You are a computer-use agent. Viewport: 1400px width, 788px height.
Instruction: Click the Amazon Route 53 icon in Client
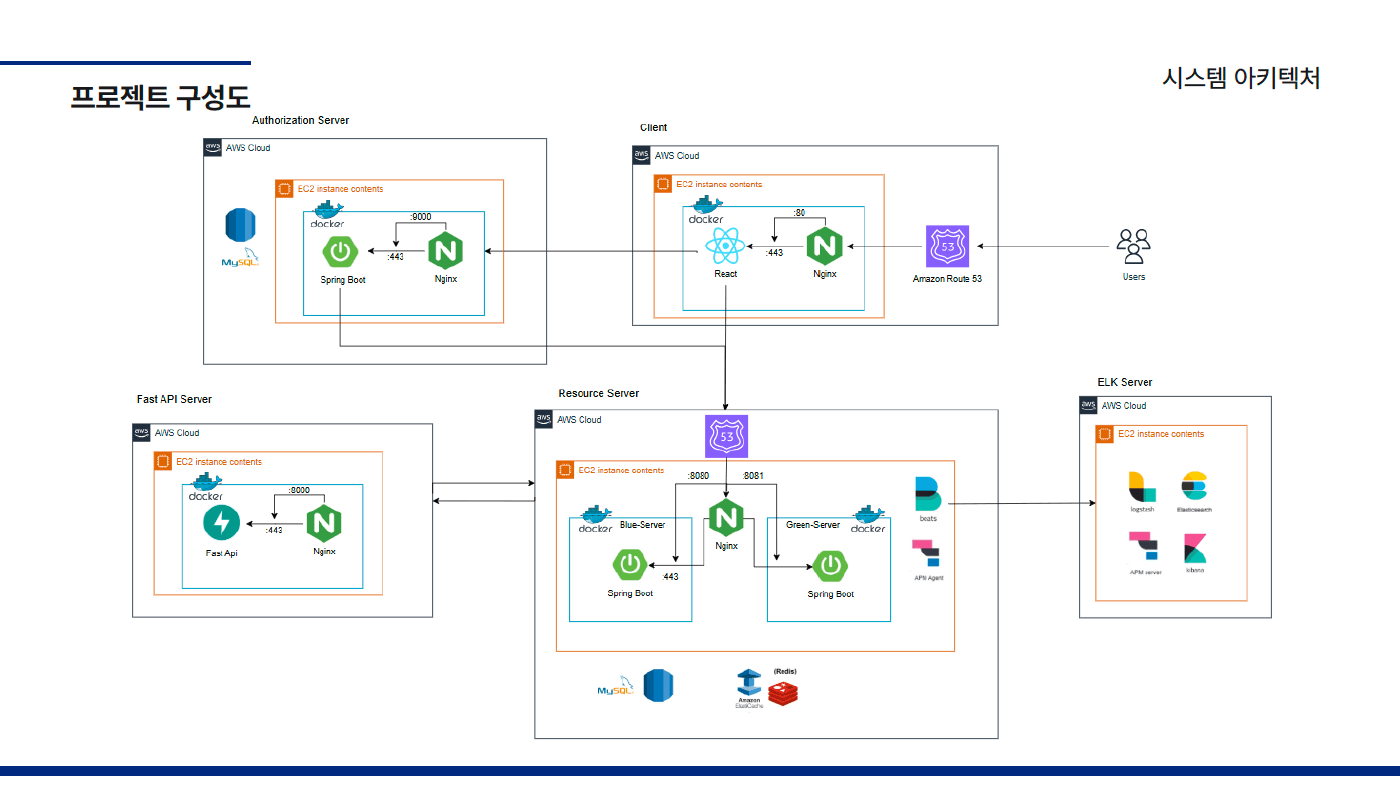(x=947, y=247)
